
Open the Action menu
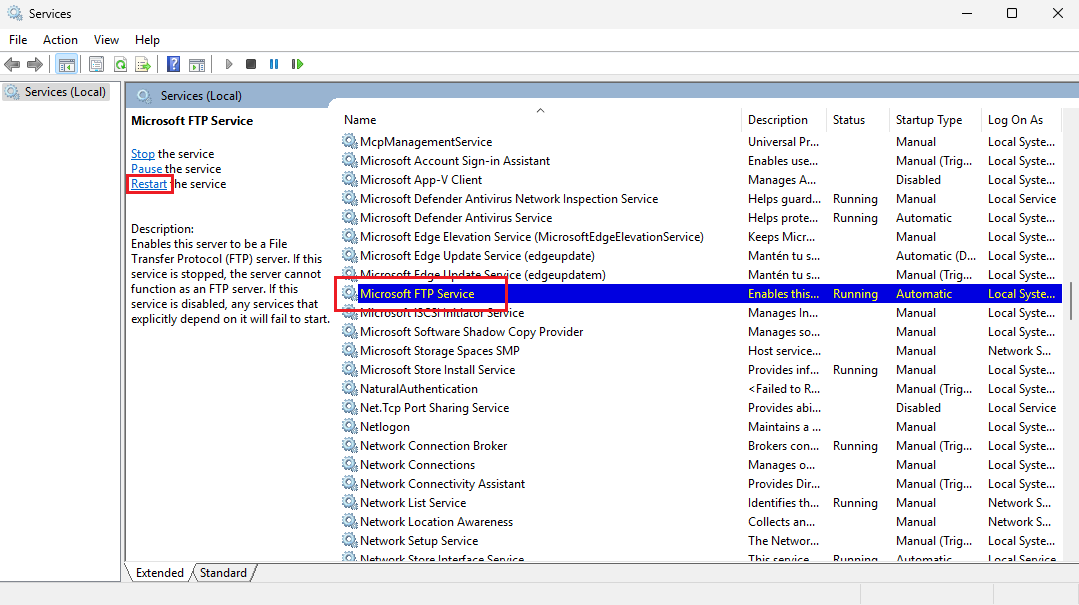click(x=61, y=40)
